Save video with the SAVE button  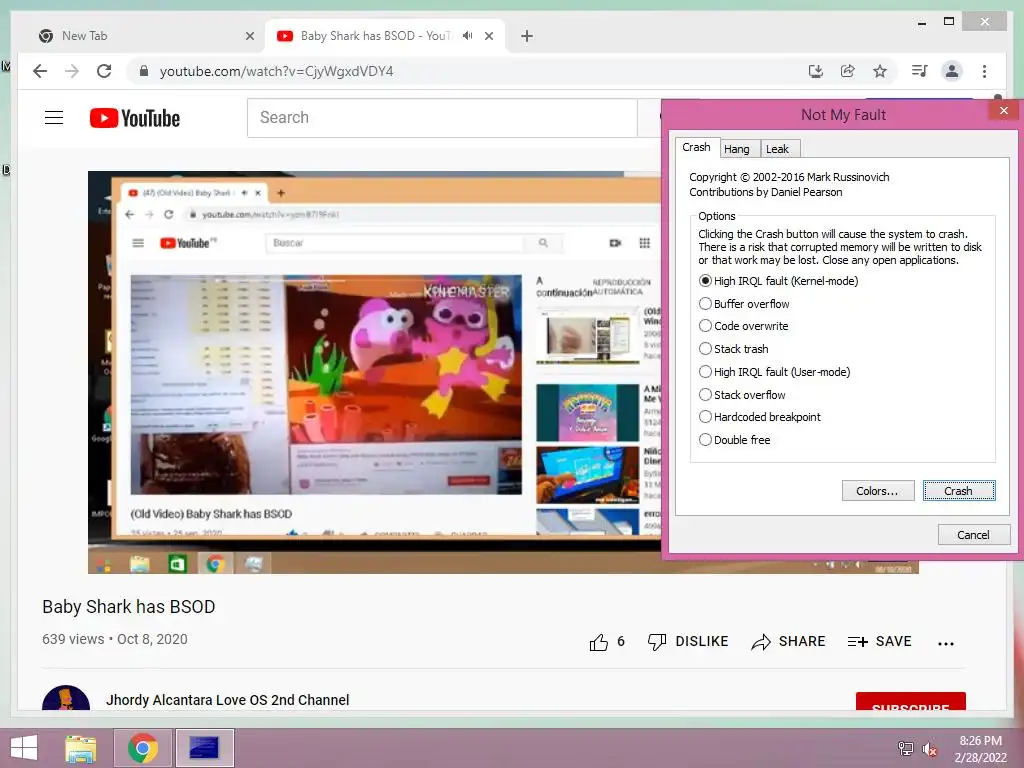coord(880,642)
